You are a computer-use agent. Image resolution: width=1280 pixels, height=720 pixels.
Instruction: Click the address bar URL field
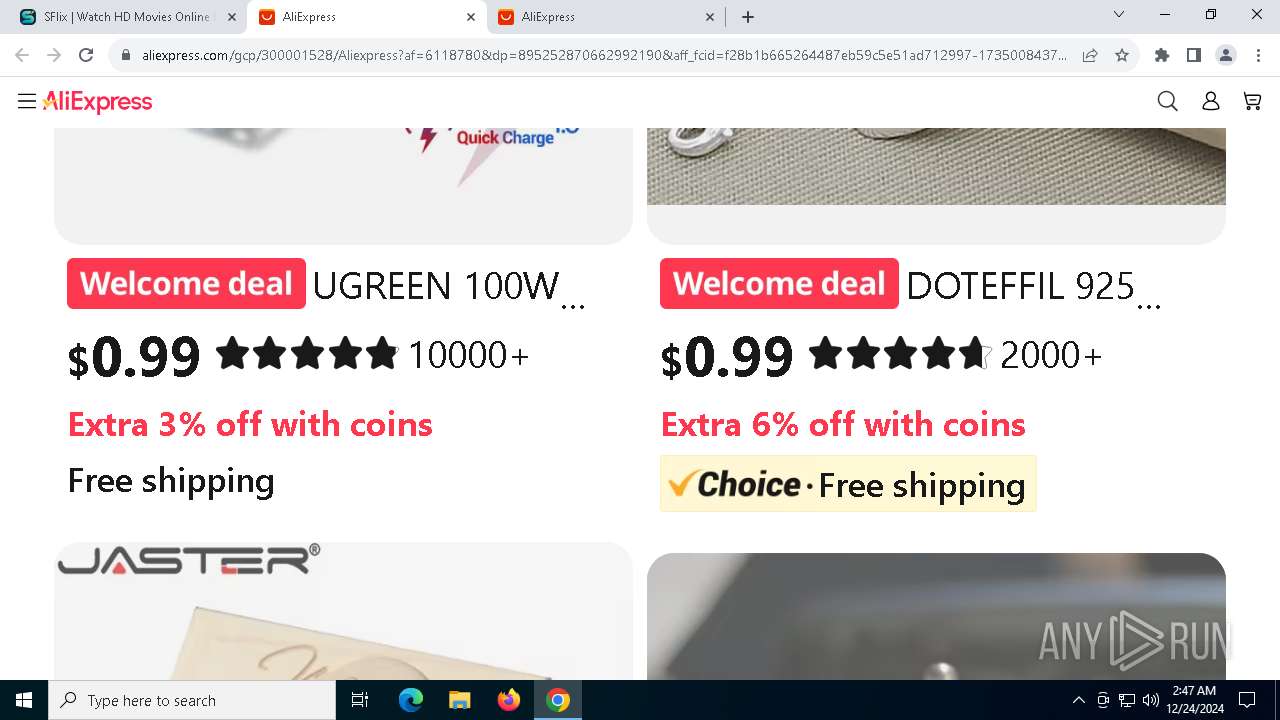(x=604, y=55)
